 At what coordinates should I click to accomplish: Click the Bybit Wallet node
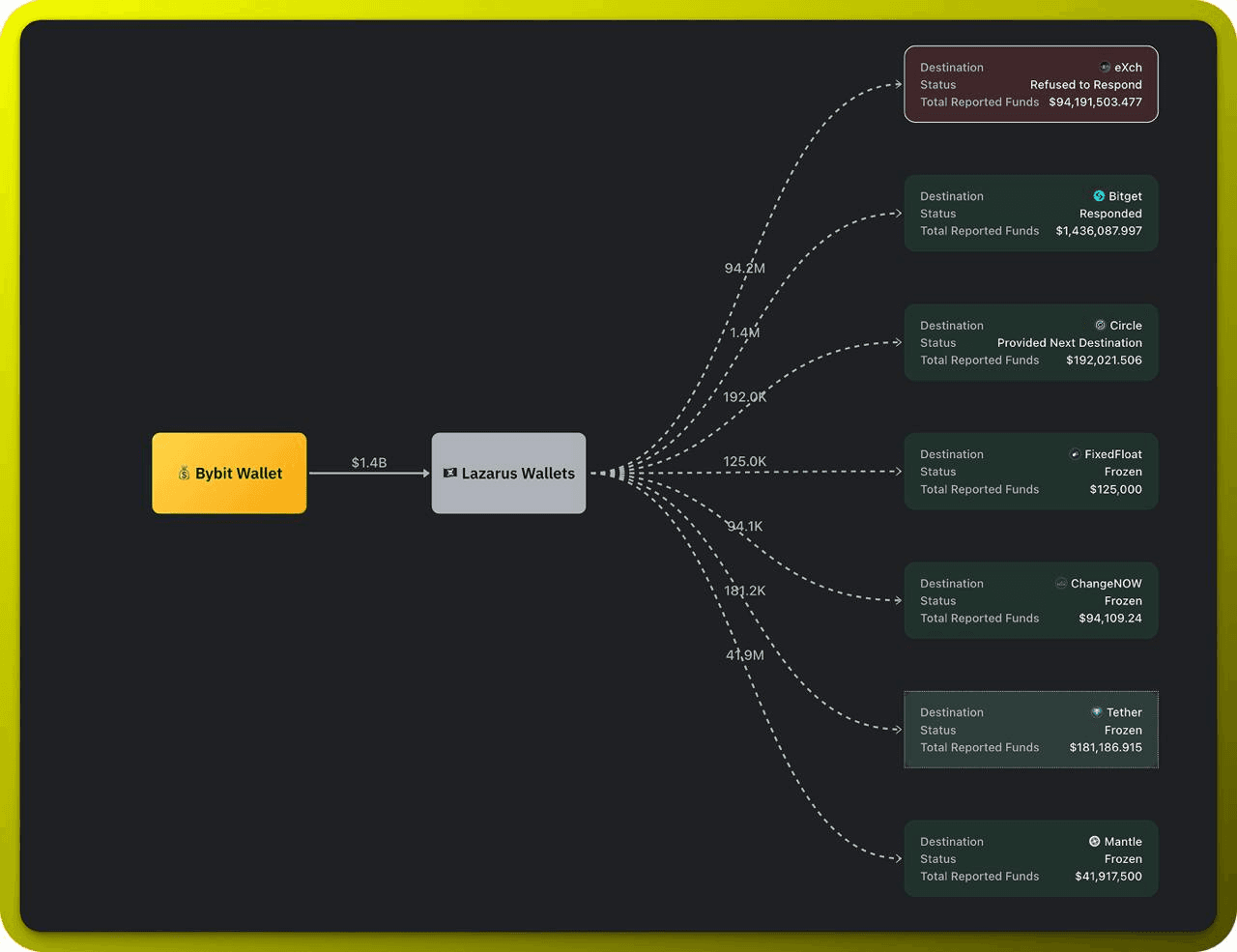[229, 473]
